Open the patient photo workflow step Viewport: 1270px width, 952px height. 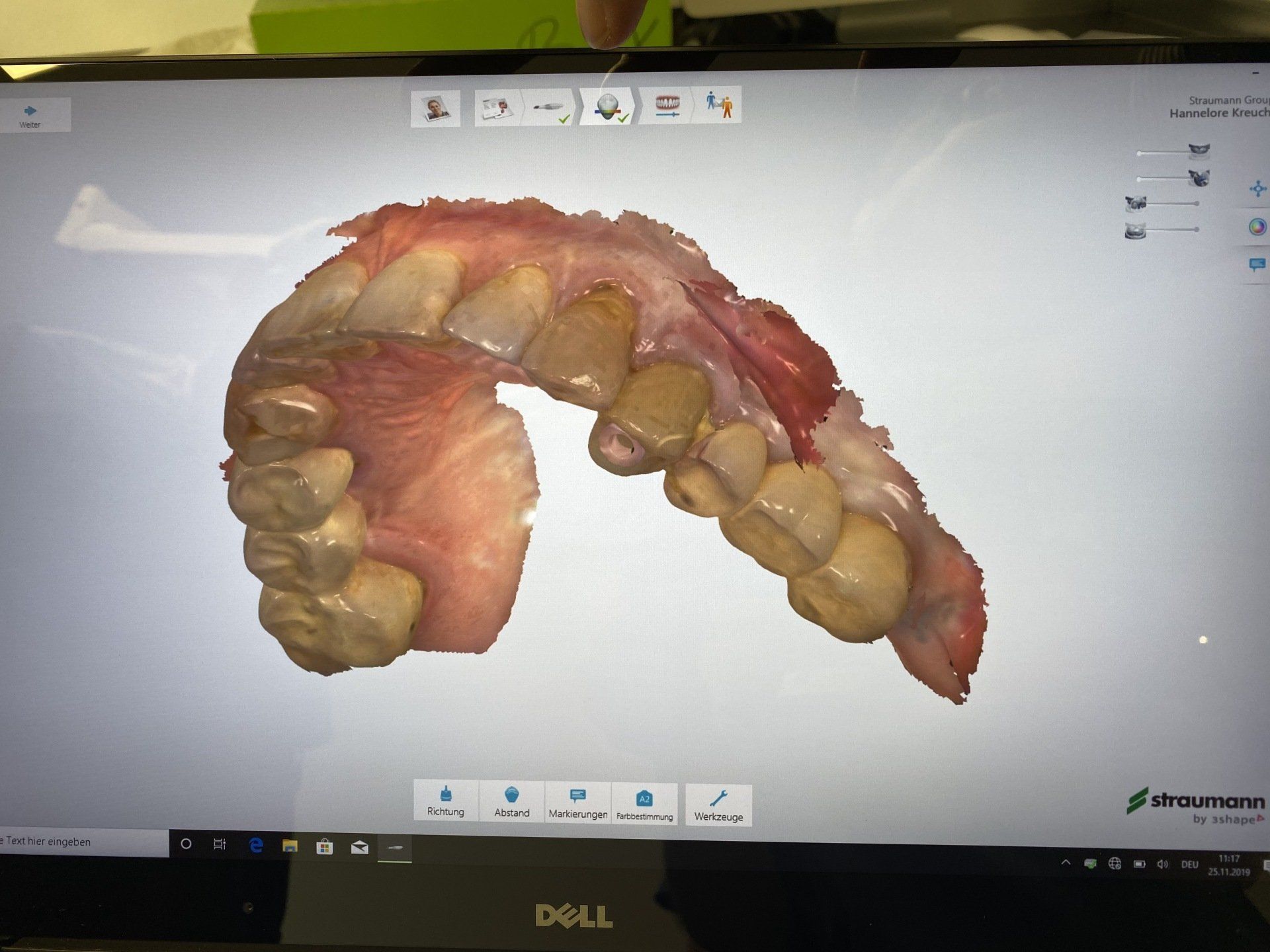coord(435,108)
